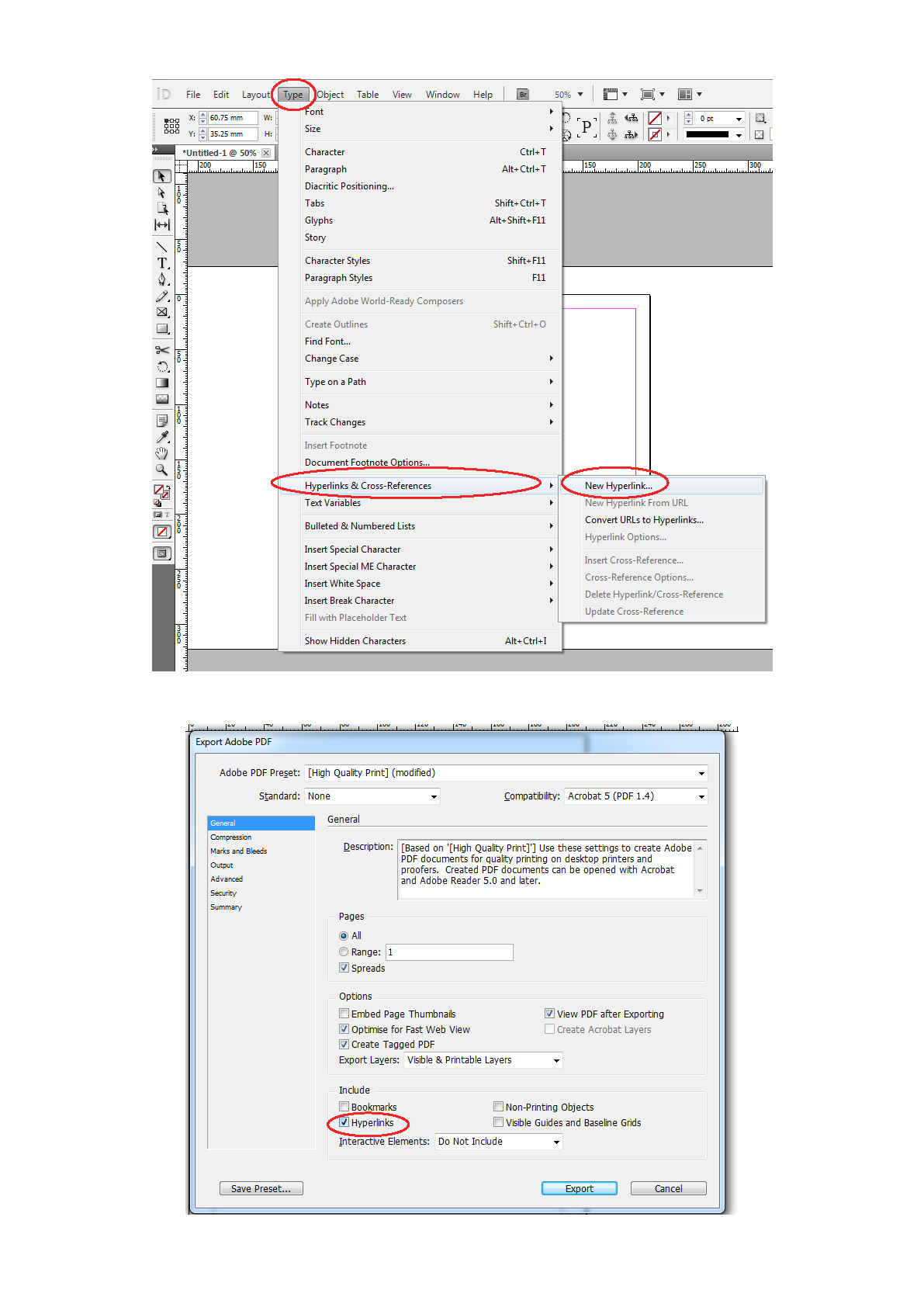924x1307 pixels.
Task: Click the reference point locator grid
Action: (171, 126)
